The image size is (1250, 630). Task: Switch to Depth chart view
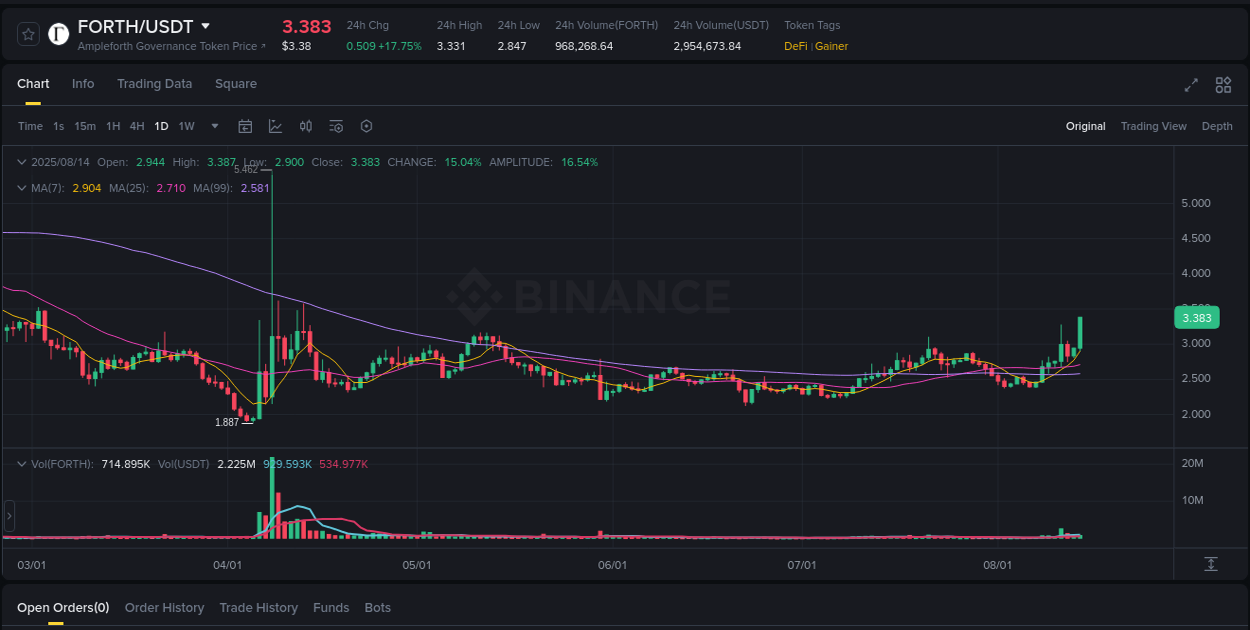pos(1217,126)
